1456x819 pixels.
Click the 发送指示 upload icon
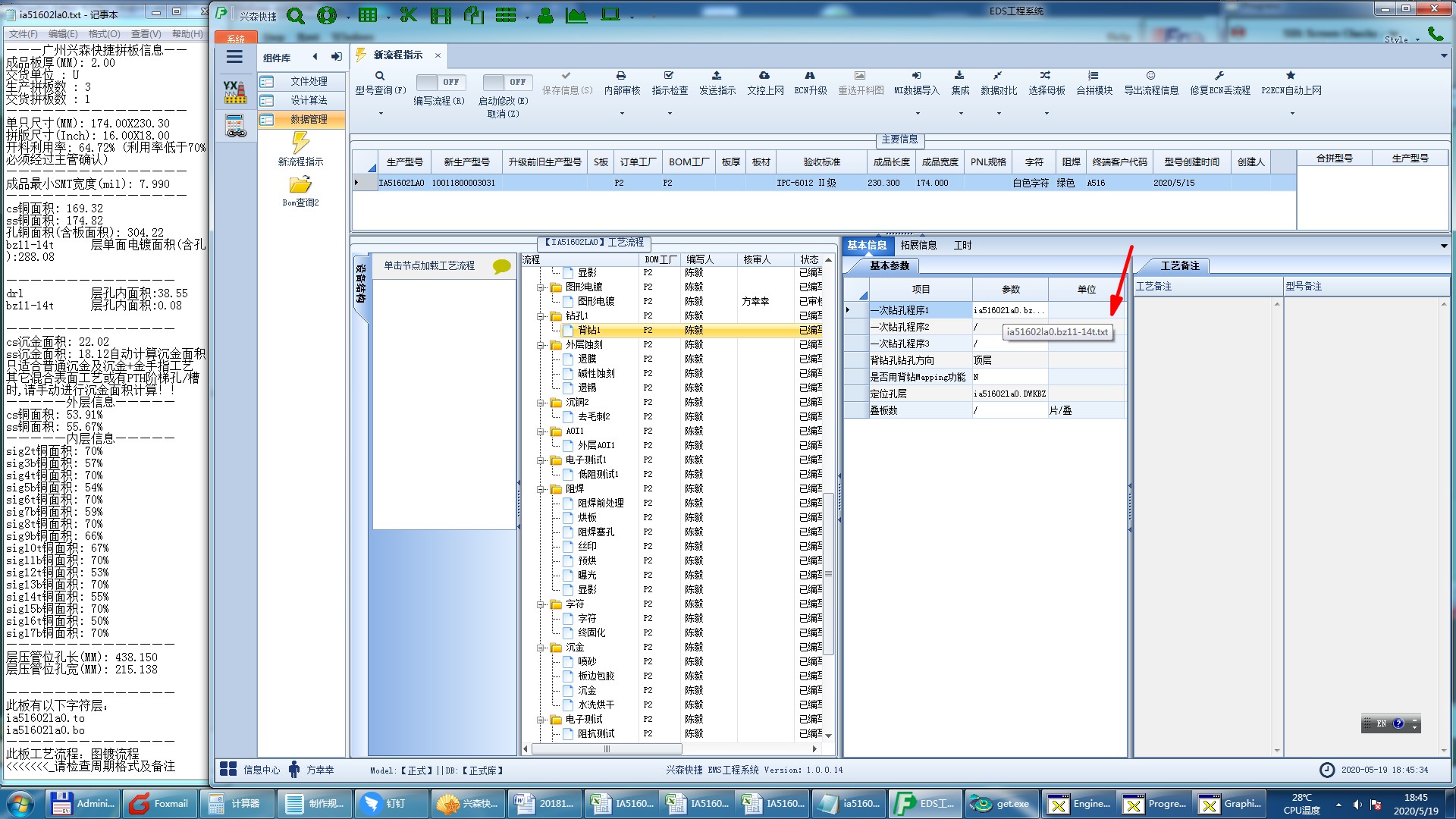coord(716,76)
